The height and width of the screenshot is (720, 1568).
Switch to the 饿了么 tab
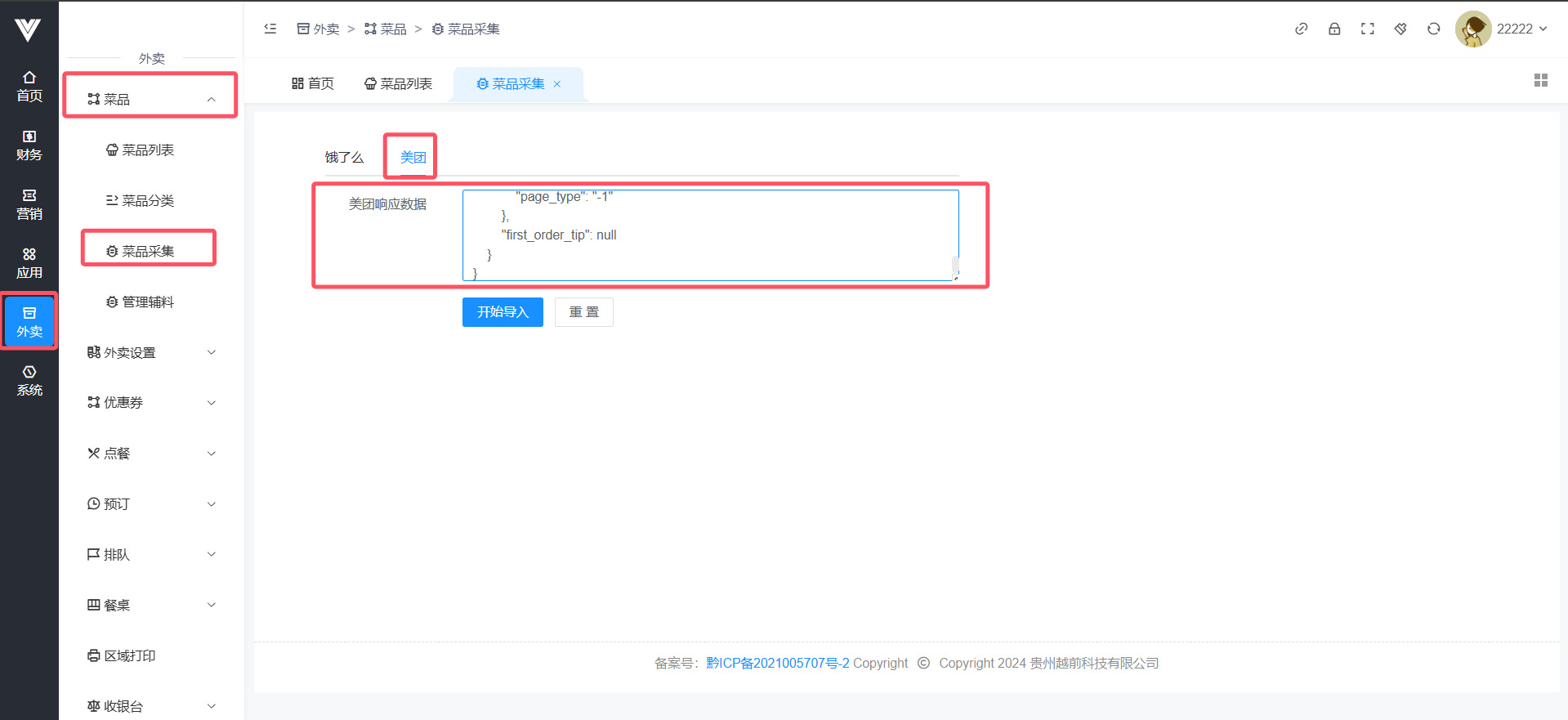pos(344,157)
